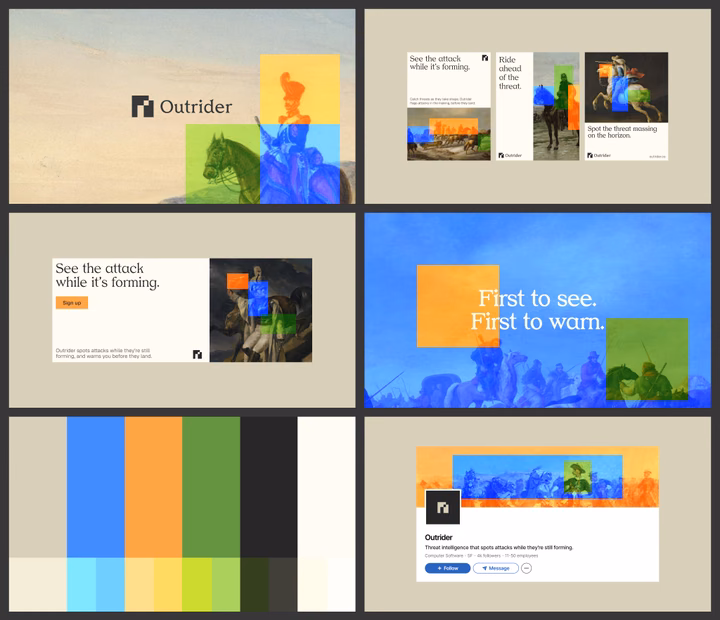Open the tall 'Ride ahead of the threat' ad card
The width and height of the screenshot is (720, 620).
click(538, 106)
